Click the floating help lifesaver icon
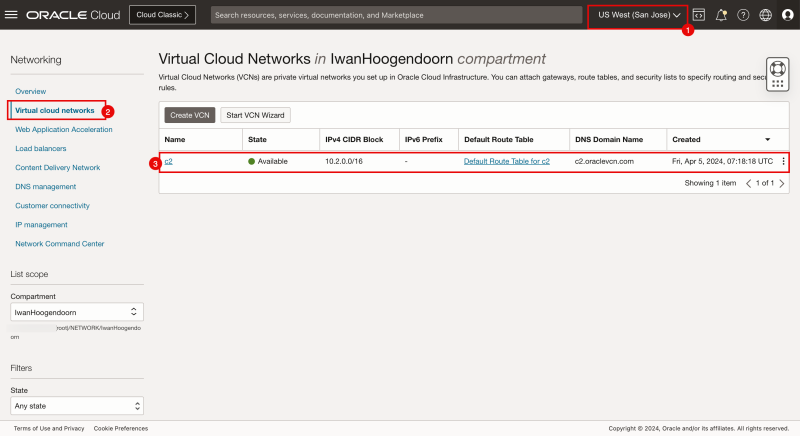The height and width of the screenshot is (436, 800). click(779, 75)
